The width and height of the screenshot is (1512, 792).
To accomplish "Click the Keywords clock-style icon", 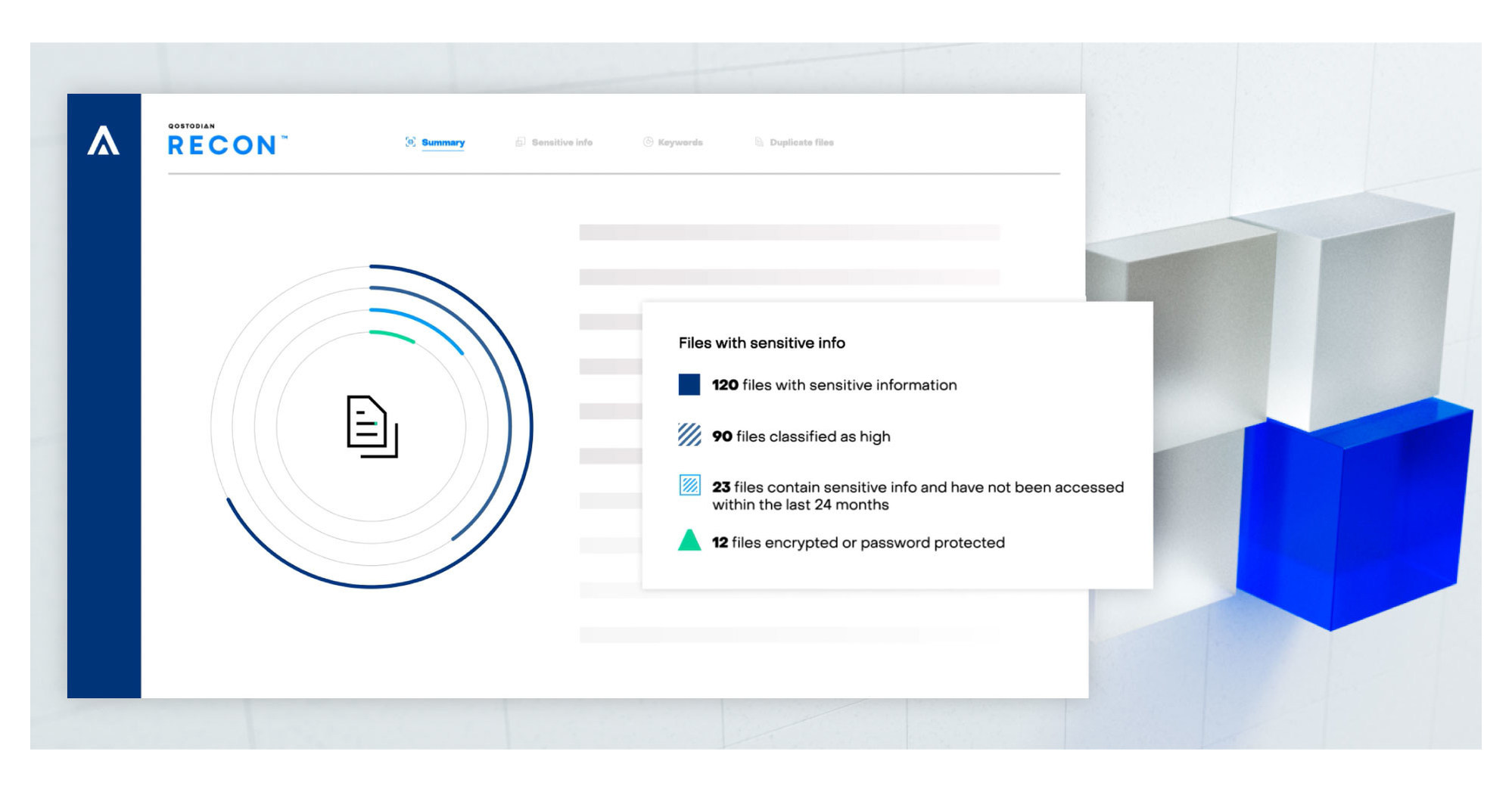I will click(647, 141).
